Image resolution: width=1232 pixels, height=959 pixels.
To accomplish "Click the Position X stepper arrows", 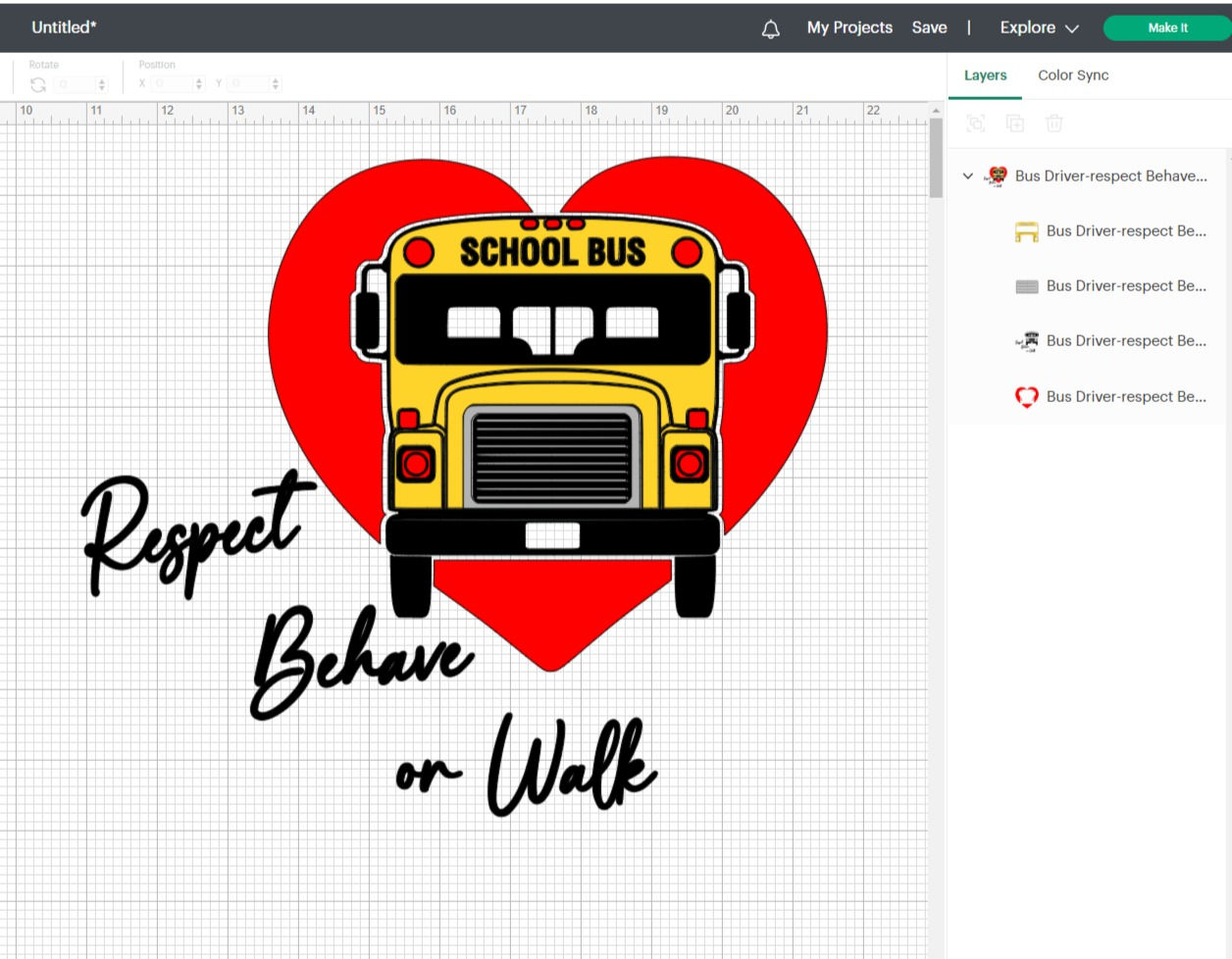I will point(199,84).
